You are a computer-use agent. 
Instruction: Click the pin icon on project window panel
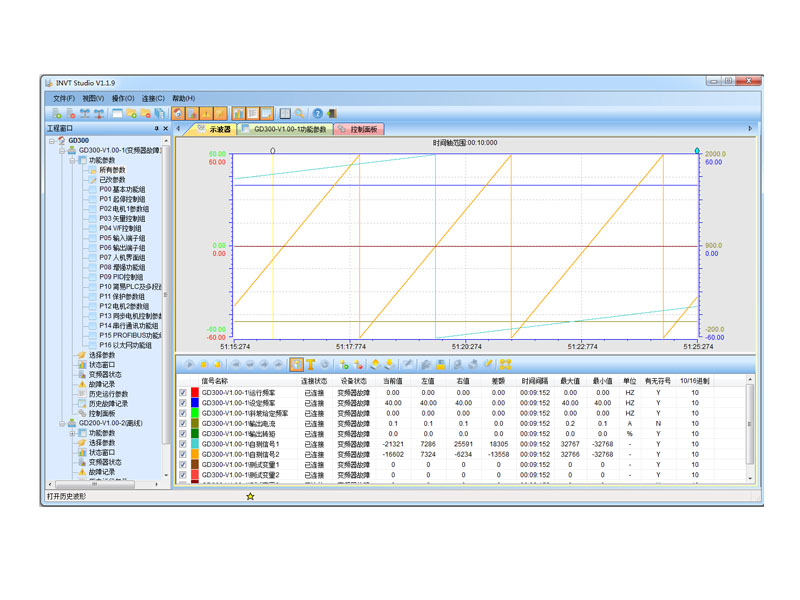coord(156,129)
